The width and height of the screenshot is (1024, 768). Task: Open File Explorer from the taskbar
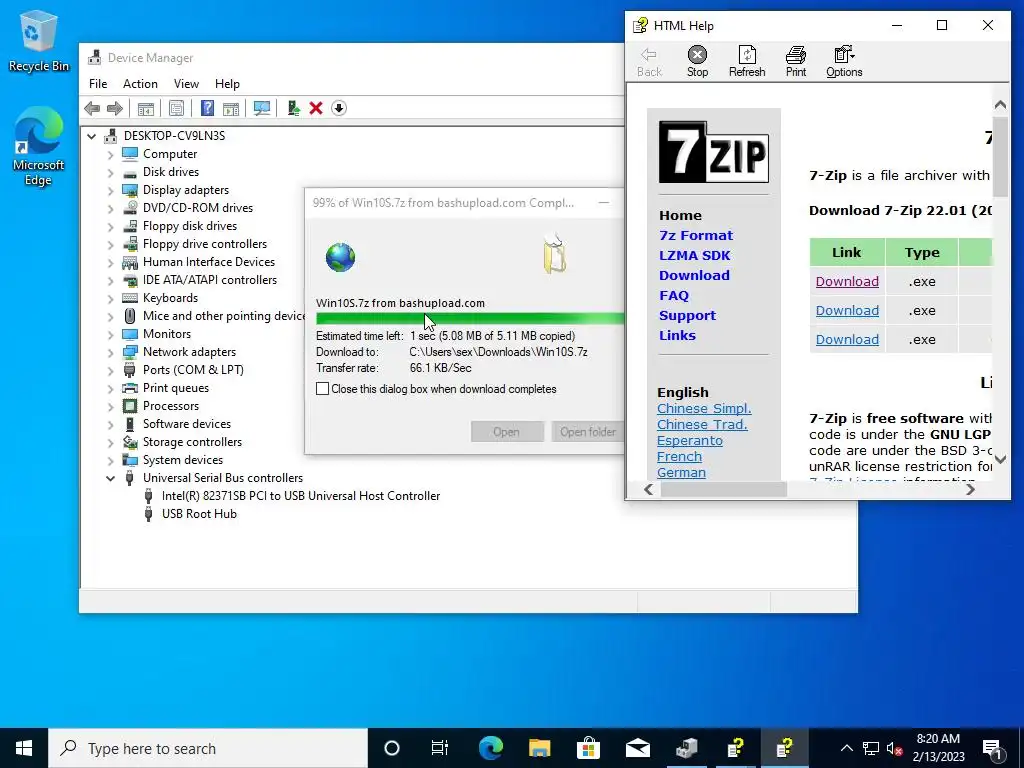539,748
